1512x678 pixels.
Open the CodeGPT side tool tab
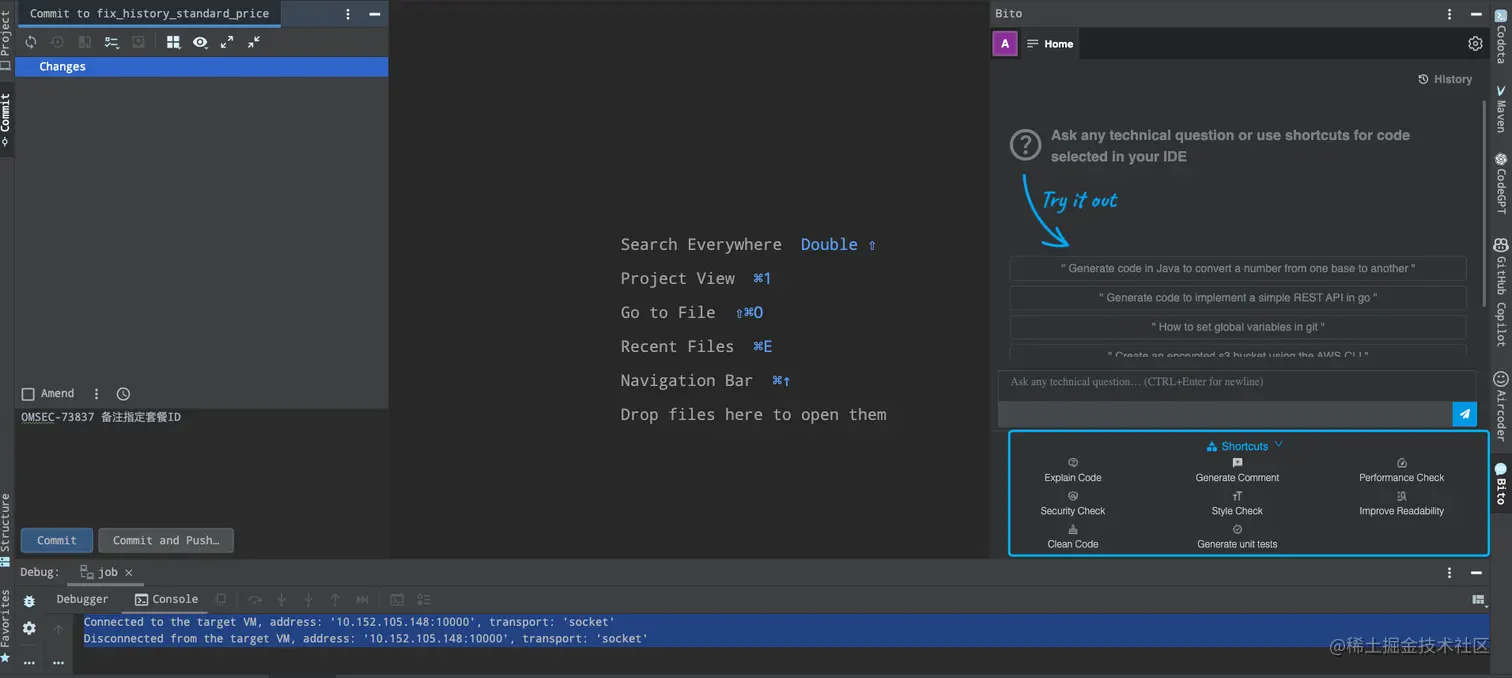(1501, 183)
